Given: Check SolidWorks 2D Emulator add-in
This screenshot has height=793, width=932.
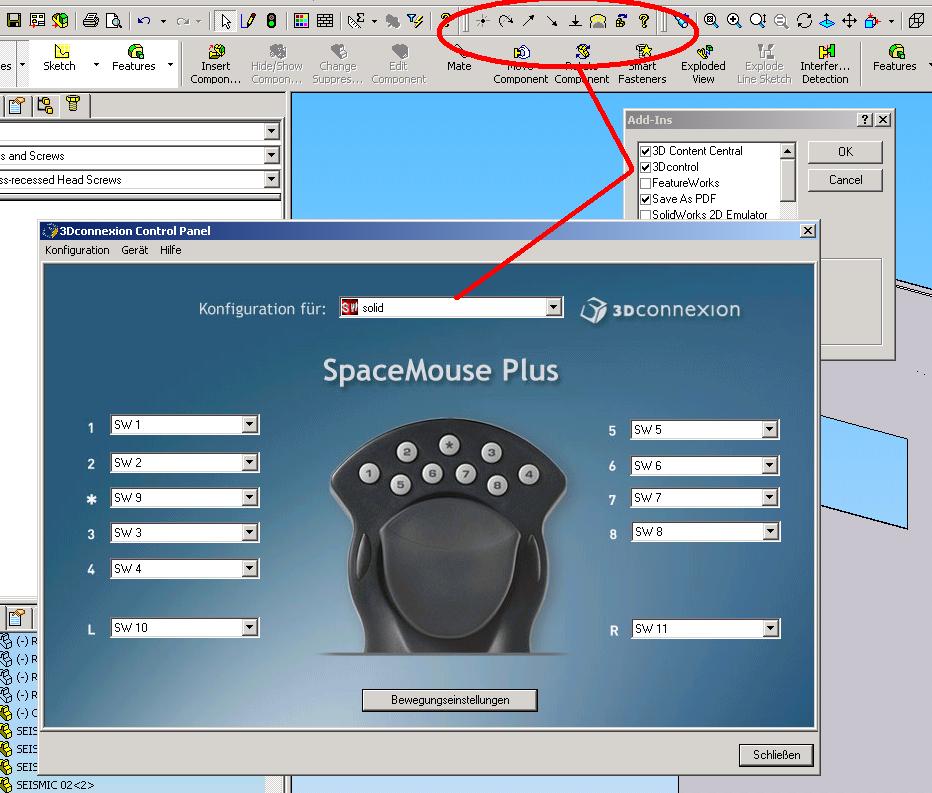Looking at the screenshot, I should pos(646,215).
